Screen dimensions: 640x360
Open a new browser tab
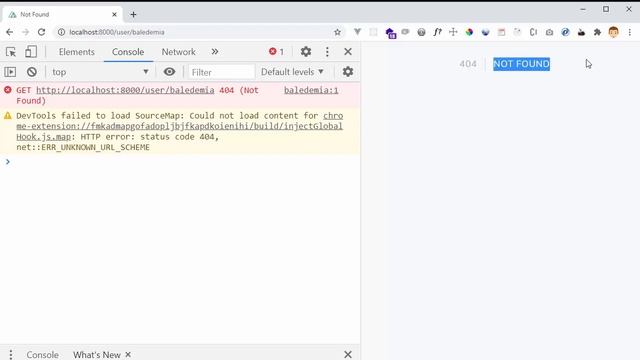click(133, 14)
